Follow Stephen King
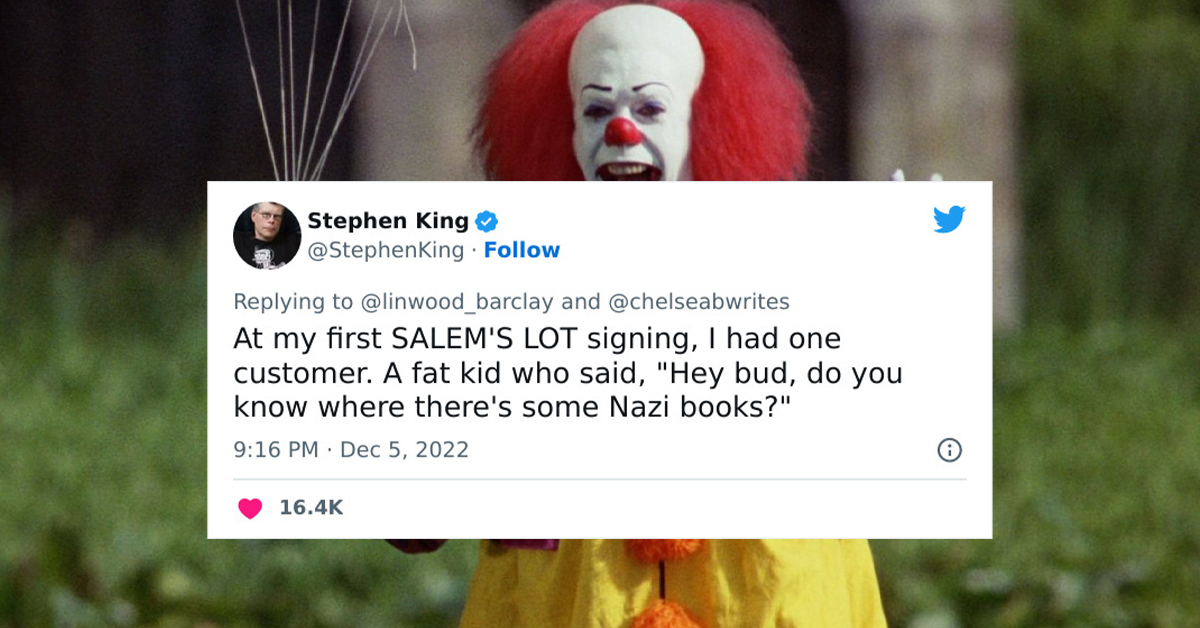 pos(522,250)
